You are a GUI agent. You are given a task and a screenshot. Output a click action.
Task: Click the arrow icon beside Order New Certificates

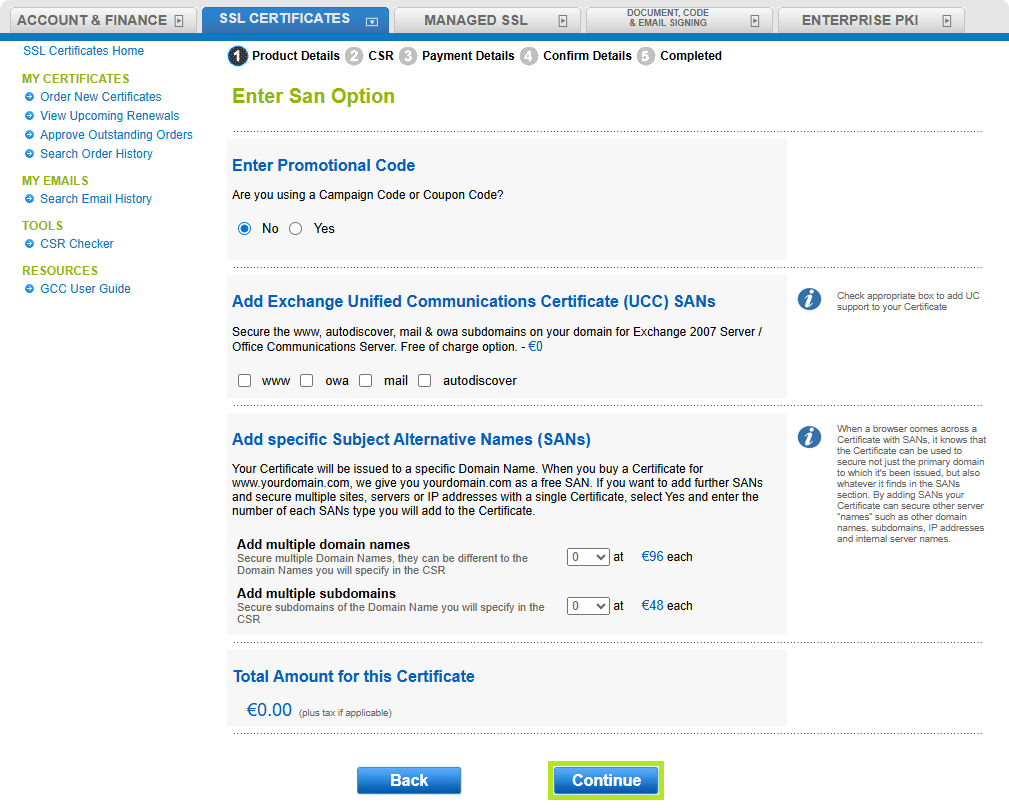tap(30, 97)
